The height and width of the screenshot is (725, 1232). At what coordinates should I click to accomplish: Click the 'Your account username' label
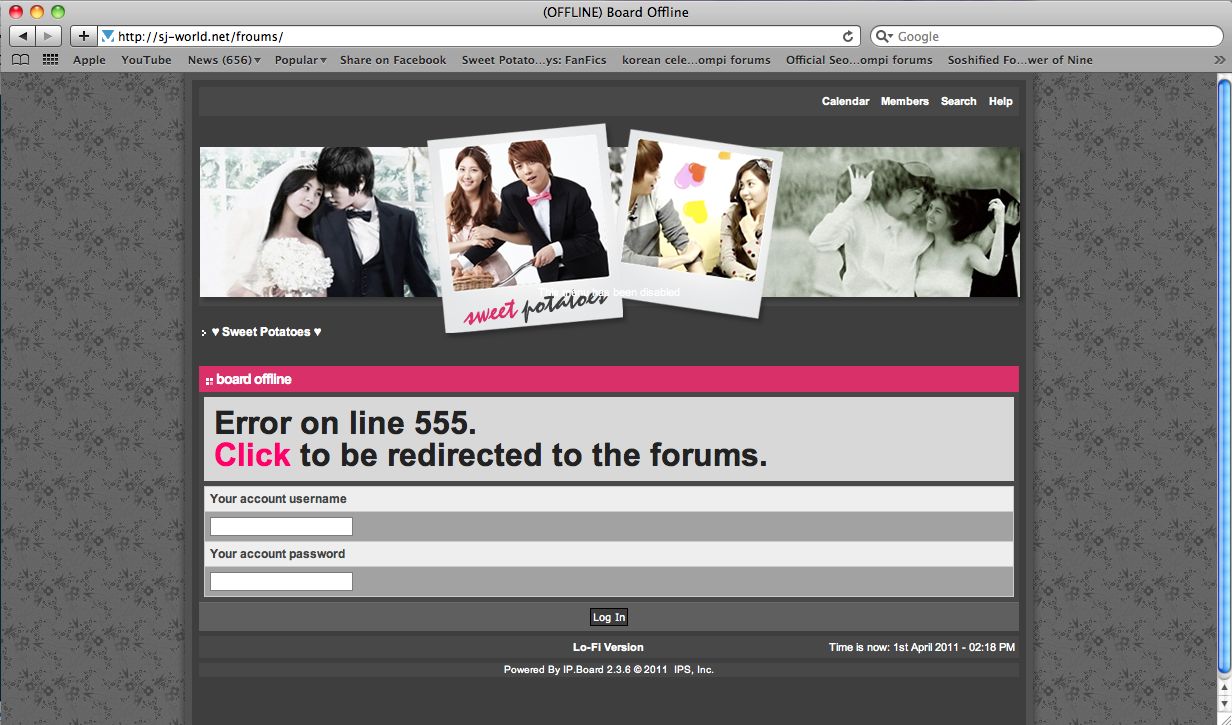point(278,499)
